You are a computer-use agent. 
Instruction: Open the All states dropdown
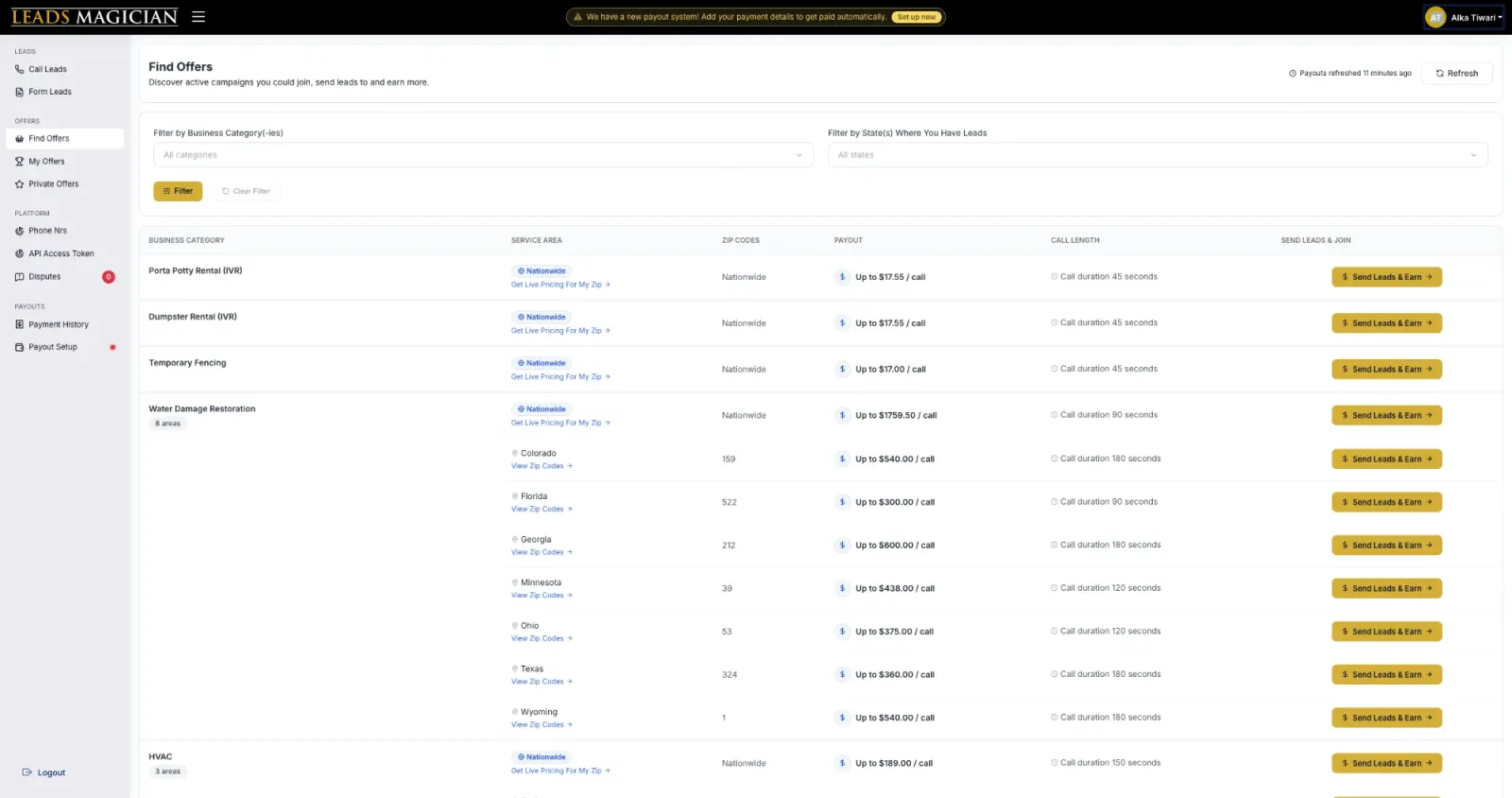click(1158, 155)
